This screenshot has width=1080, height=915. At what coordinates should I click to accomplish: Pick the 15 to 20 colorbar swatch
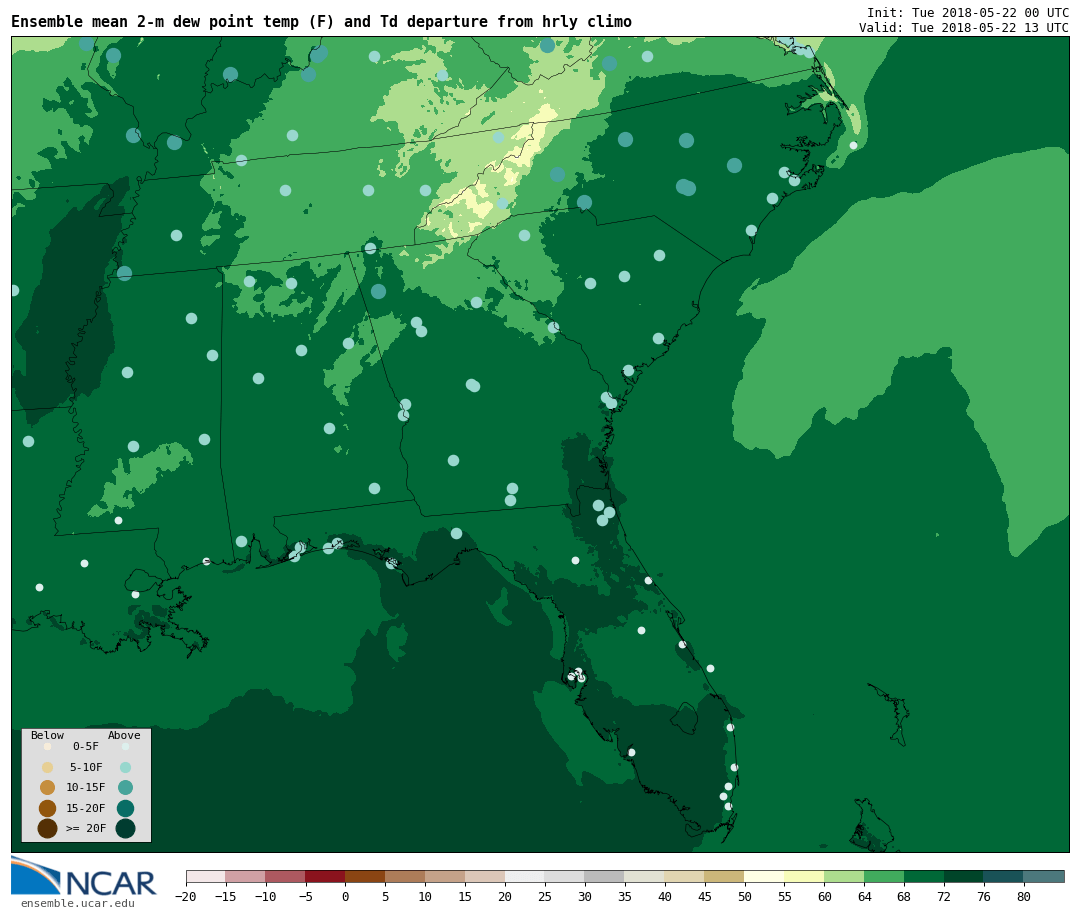(486, 877)
